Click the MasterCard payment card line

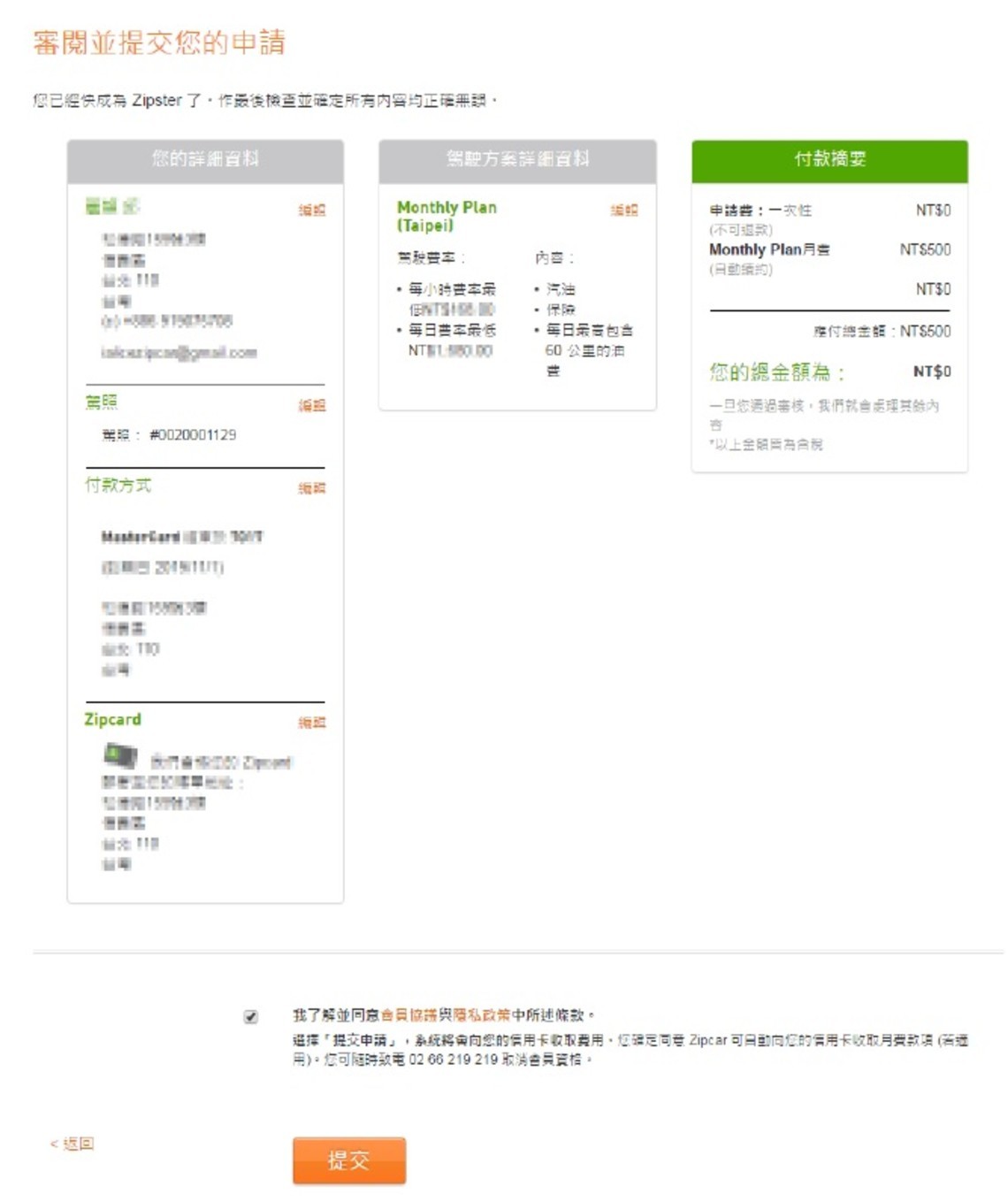point(182,537)
